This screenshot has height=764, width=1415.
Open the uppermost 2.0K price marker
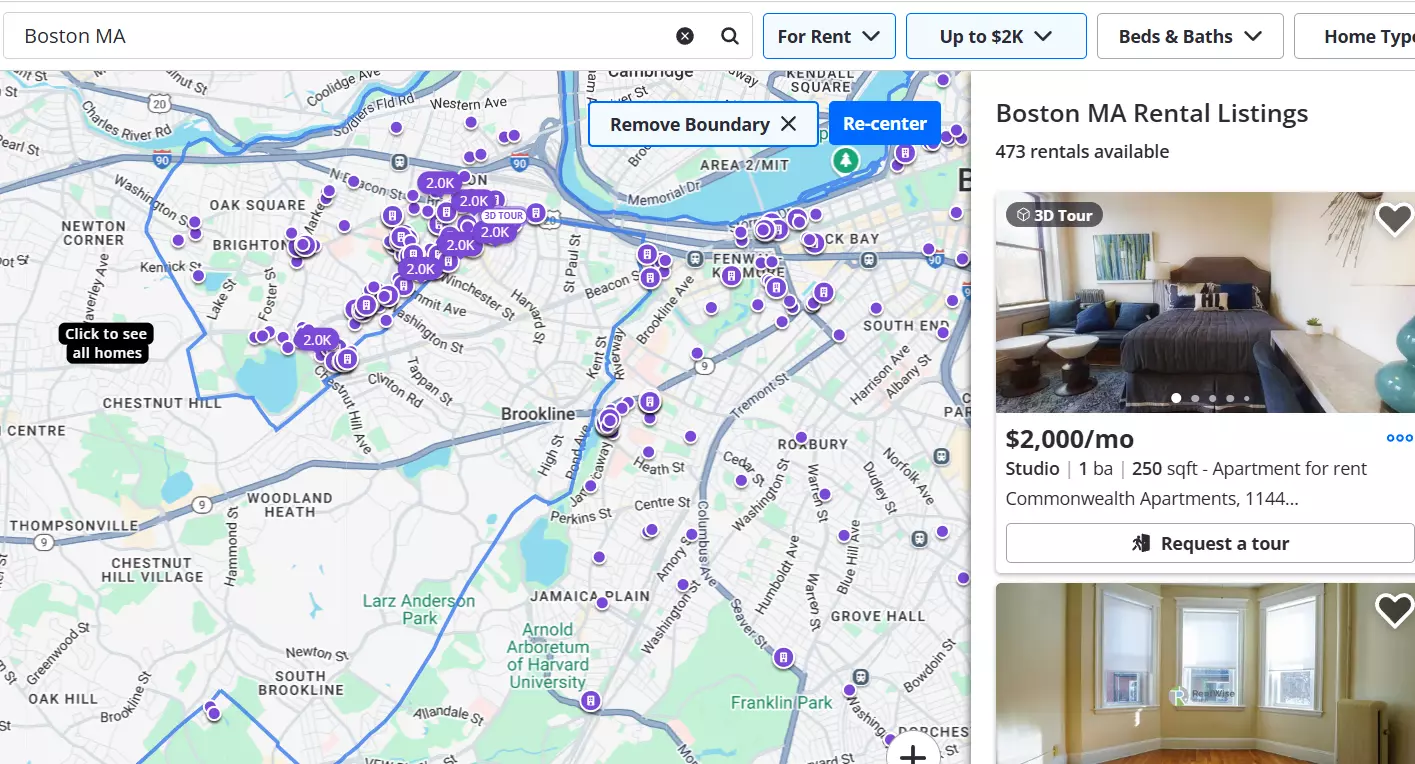440,183
